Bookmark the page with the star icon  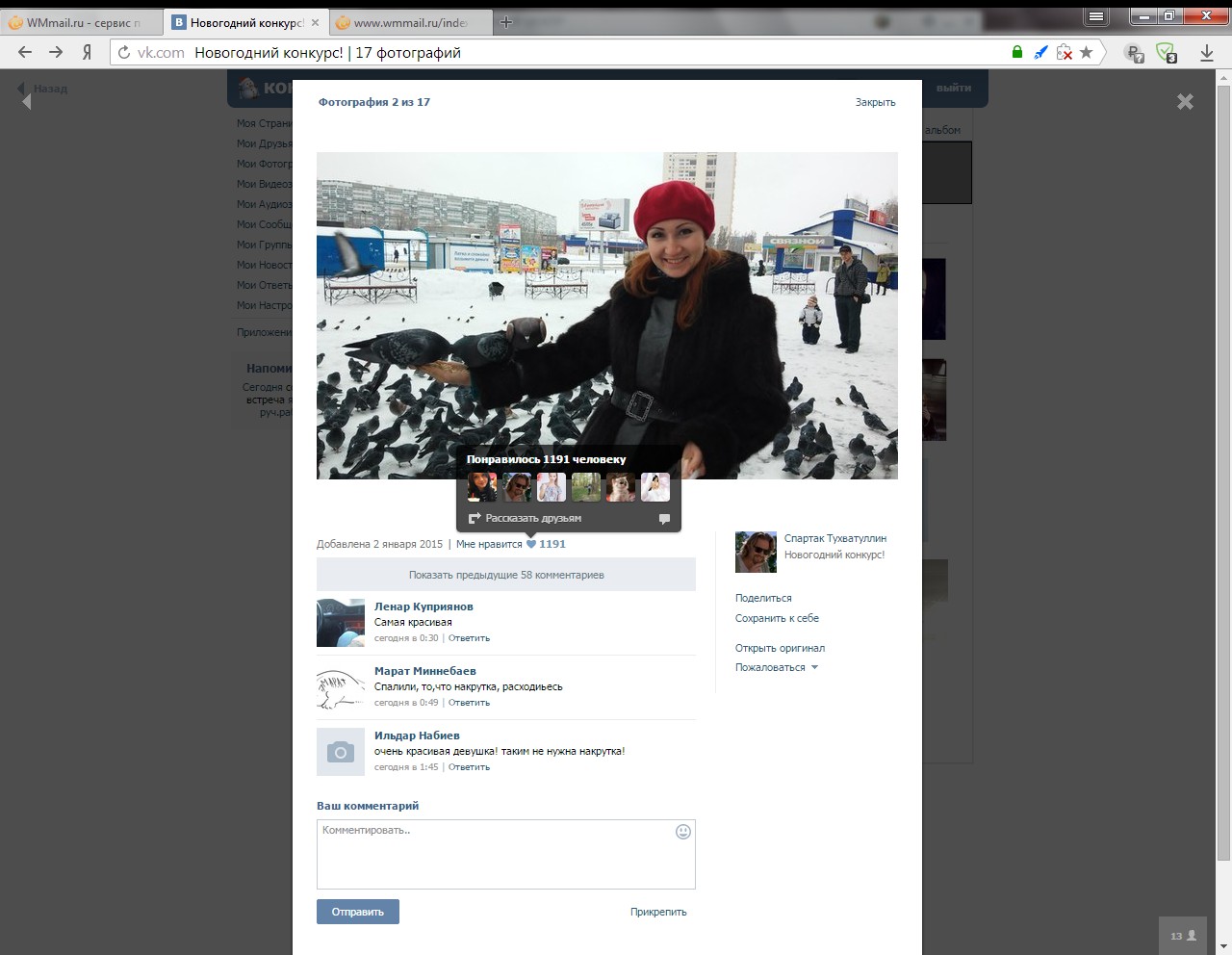[x=1087, y=52]
